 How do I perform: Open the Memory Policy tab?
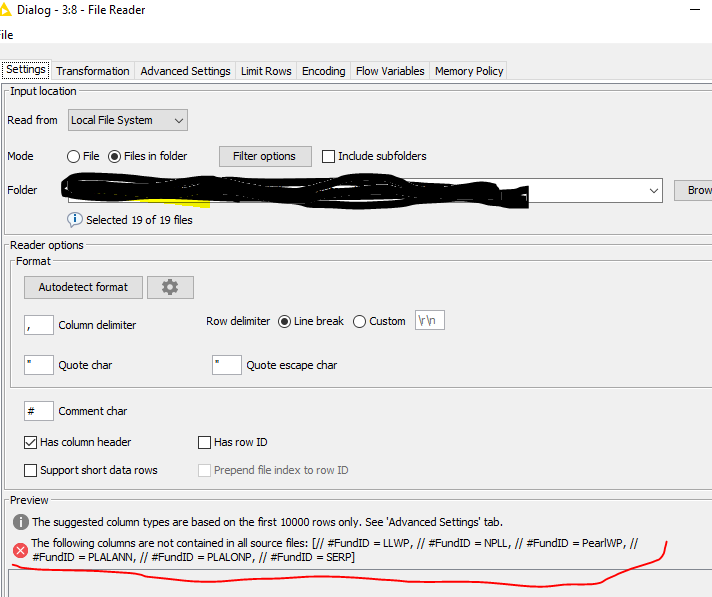tap(469, 71)
